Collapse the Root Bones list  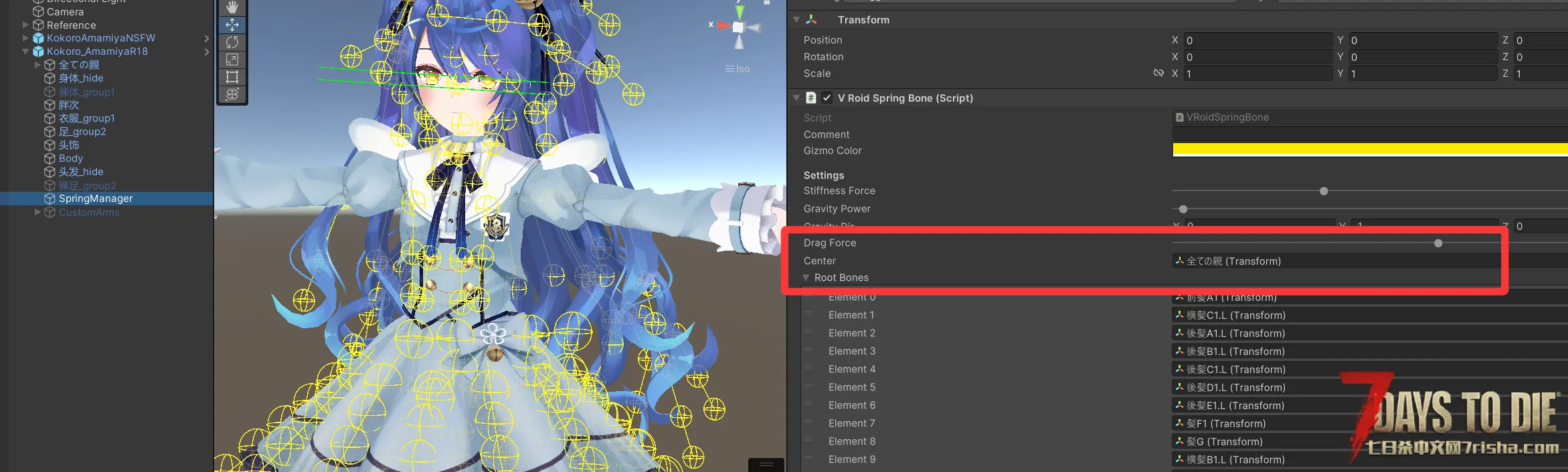click(806, 277)
